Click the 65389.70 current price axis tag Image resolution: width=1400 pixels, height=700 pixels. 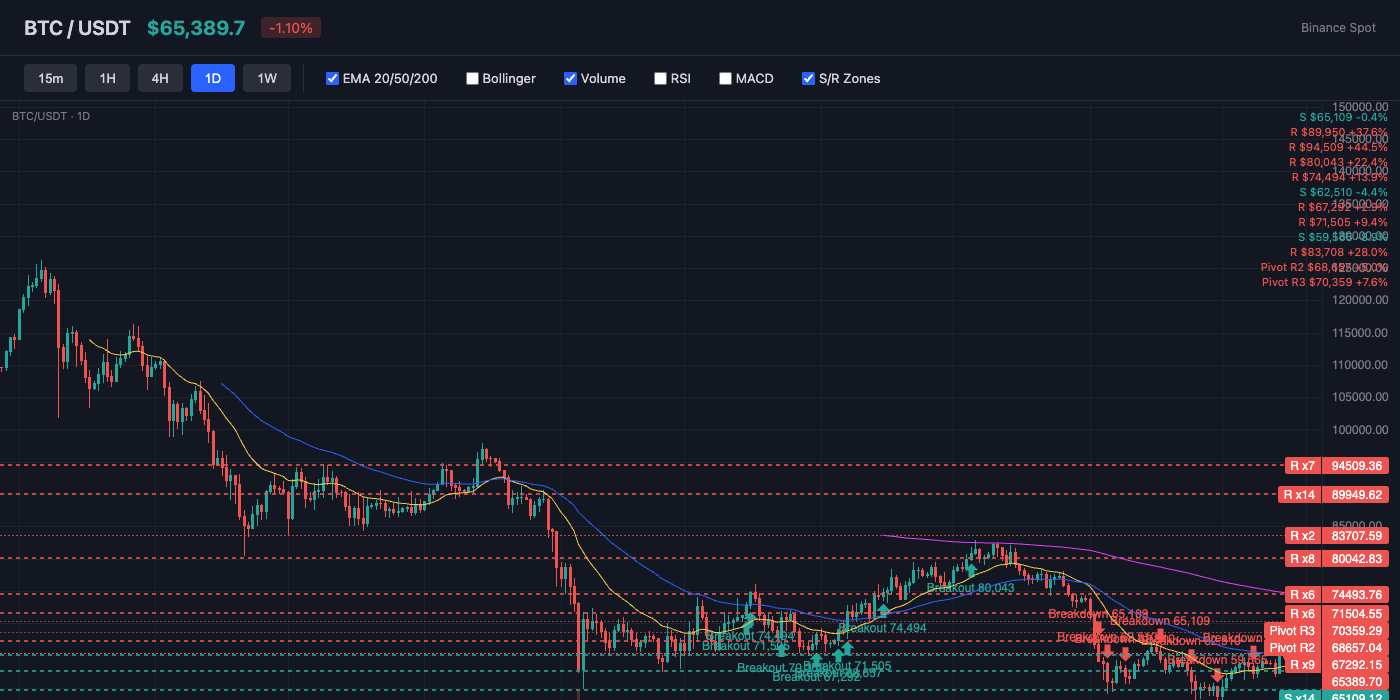[1356, 682]
